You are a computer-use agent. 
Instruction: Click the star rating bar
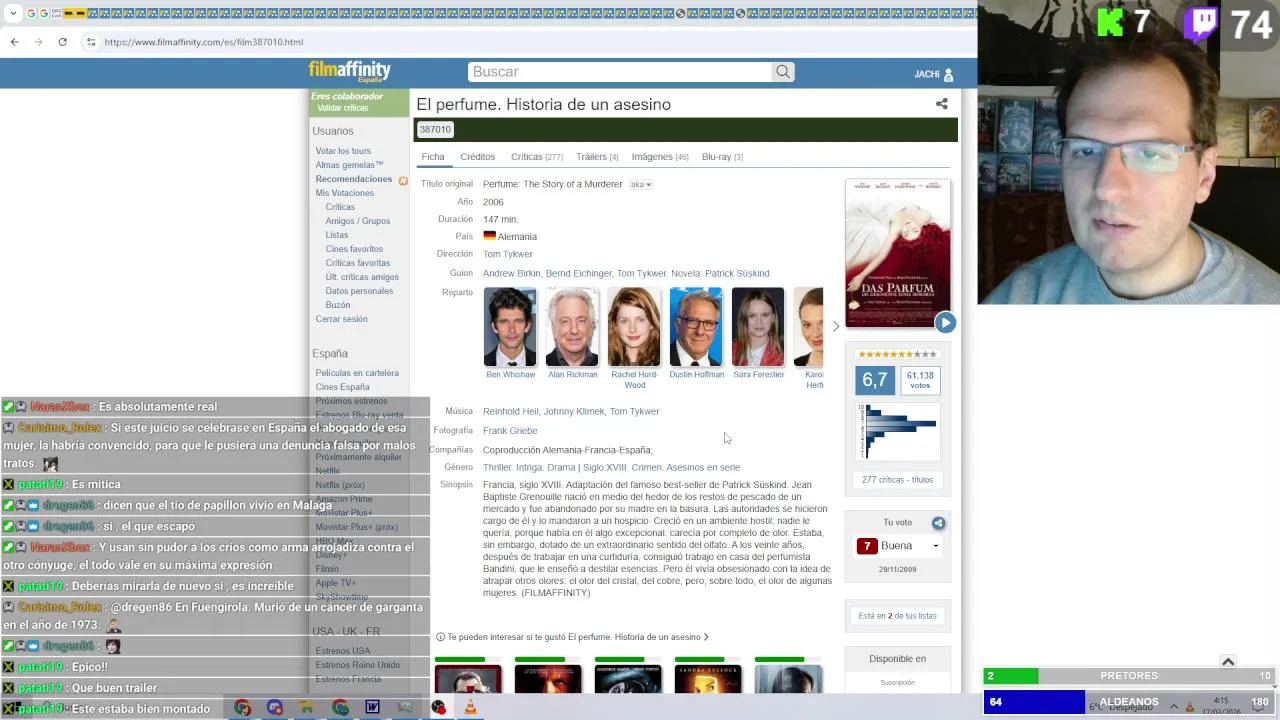(x=897, y=354)
